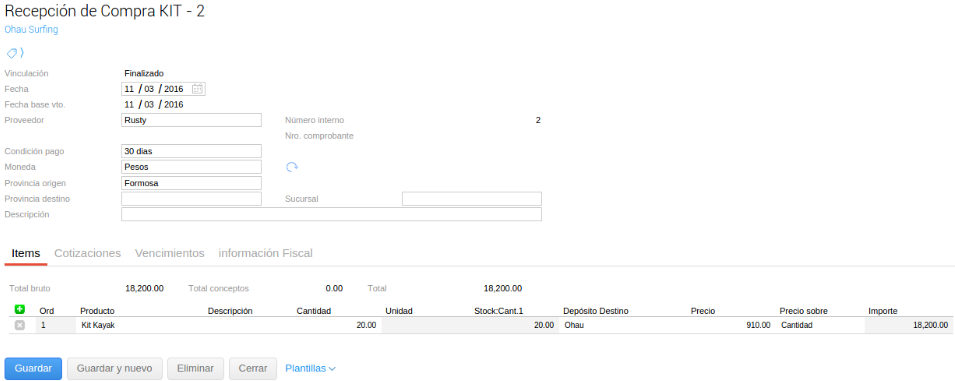The height and width of the screenshot is (381, 955).
Task: Open the Ohau Surfing link
Action: pyautogui.click(x=31, y=29)
